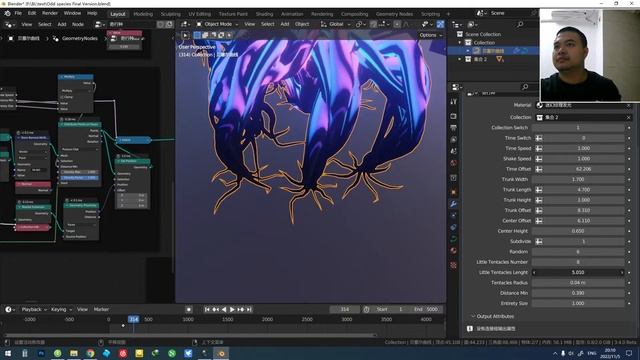Open the timeline View menu
This screenshot has height=360, width=640.
coord(82,309)
